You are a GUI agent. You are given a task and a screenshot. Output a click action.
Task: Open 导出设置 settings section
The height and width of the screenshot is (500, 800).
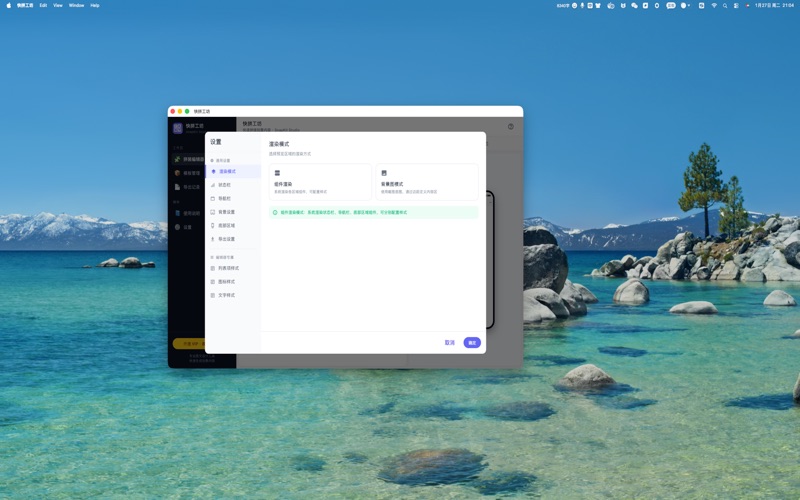coord(227,239)
